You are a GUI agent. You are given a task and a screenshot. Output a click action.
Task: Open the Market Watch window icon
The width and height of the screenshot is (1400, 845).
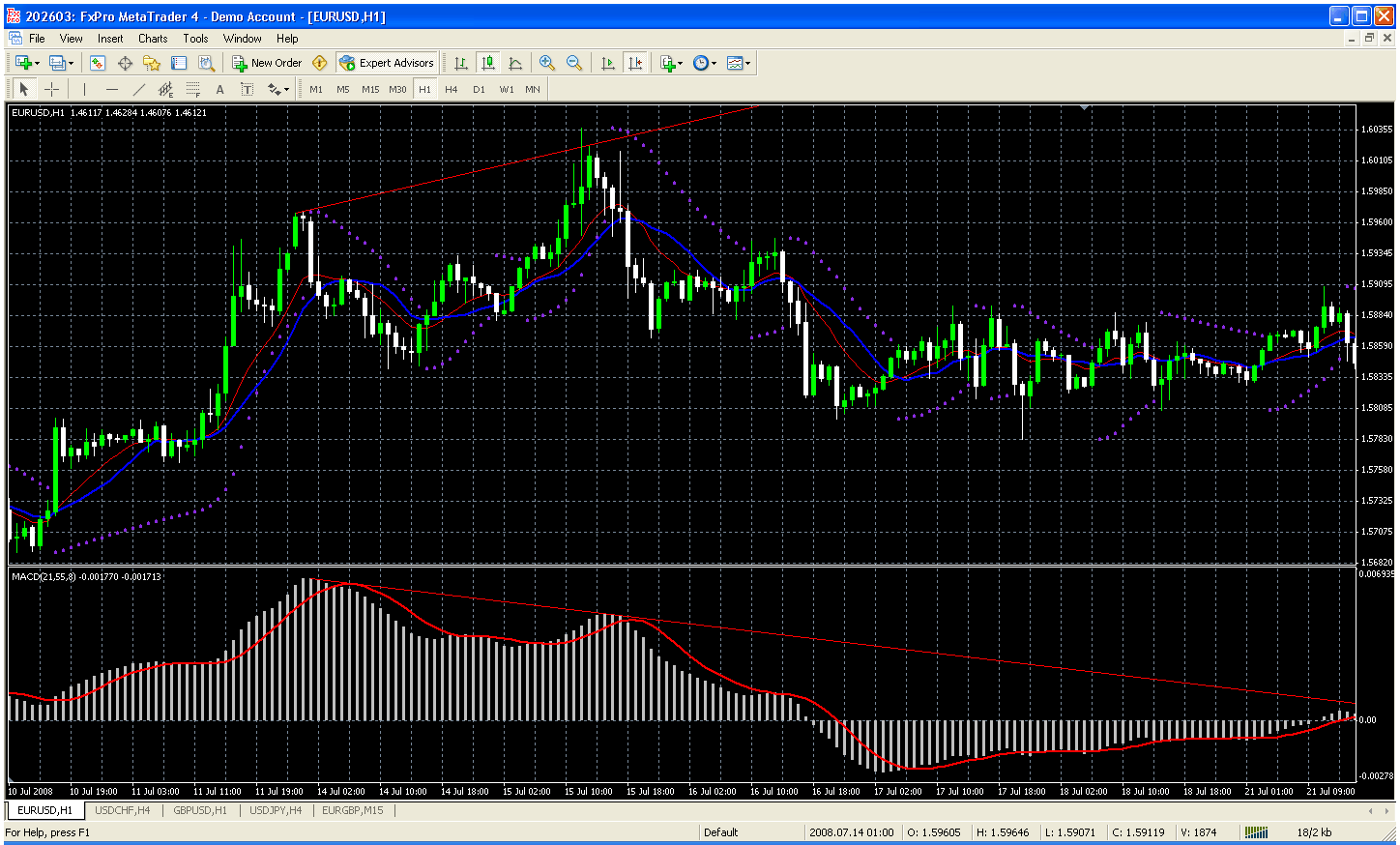click(x=98, y=63)
